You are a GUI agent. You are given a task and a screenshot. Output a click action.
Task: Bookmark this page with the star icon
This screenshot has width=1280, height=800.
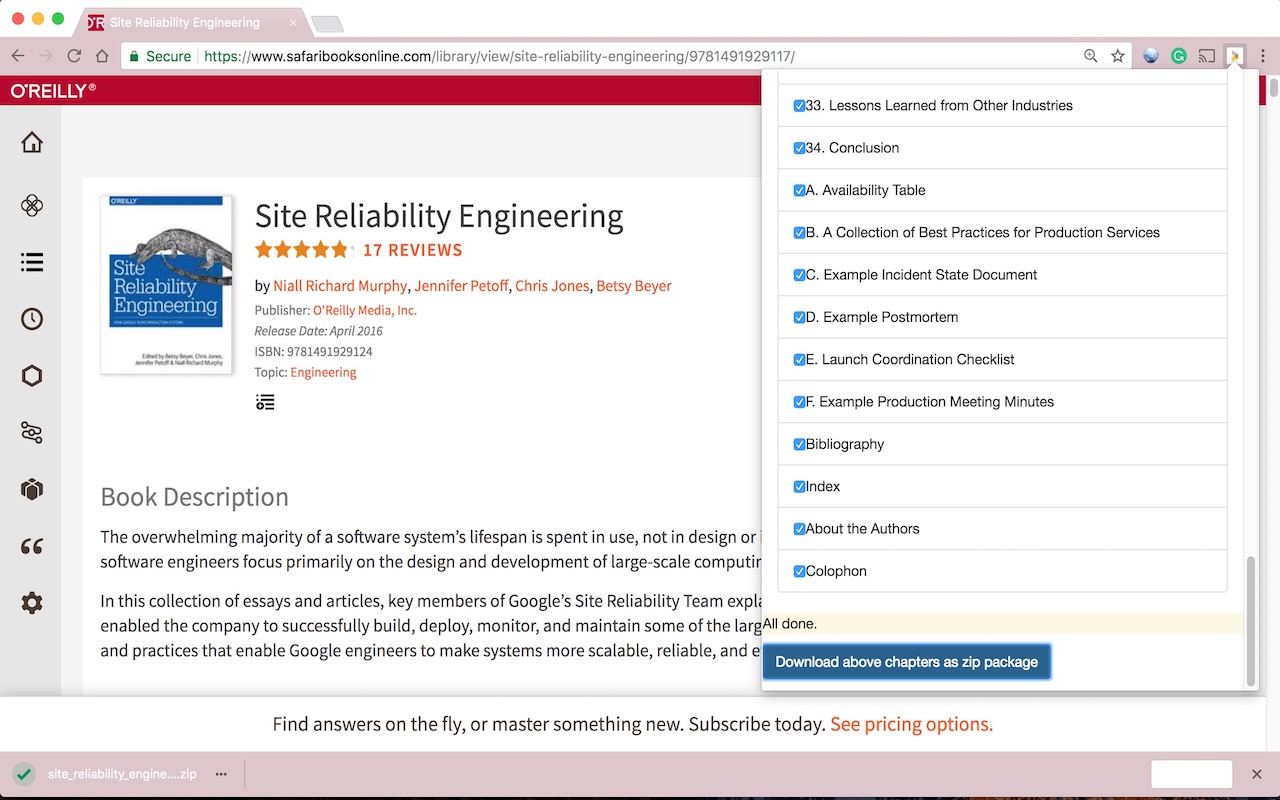1118,56
